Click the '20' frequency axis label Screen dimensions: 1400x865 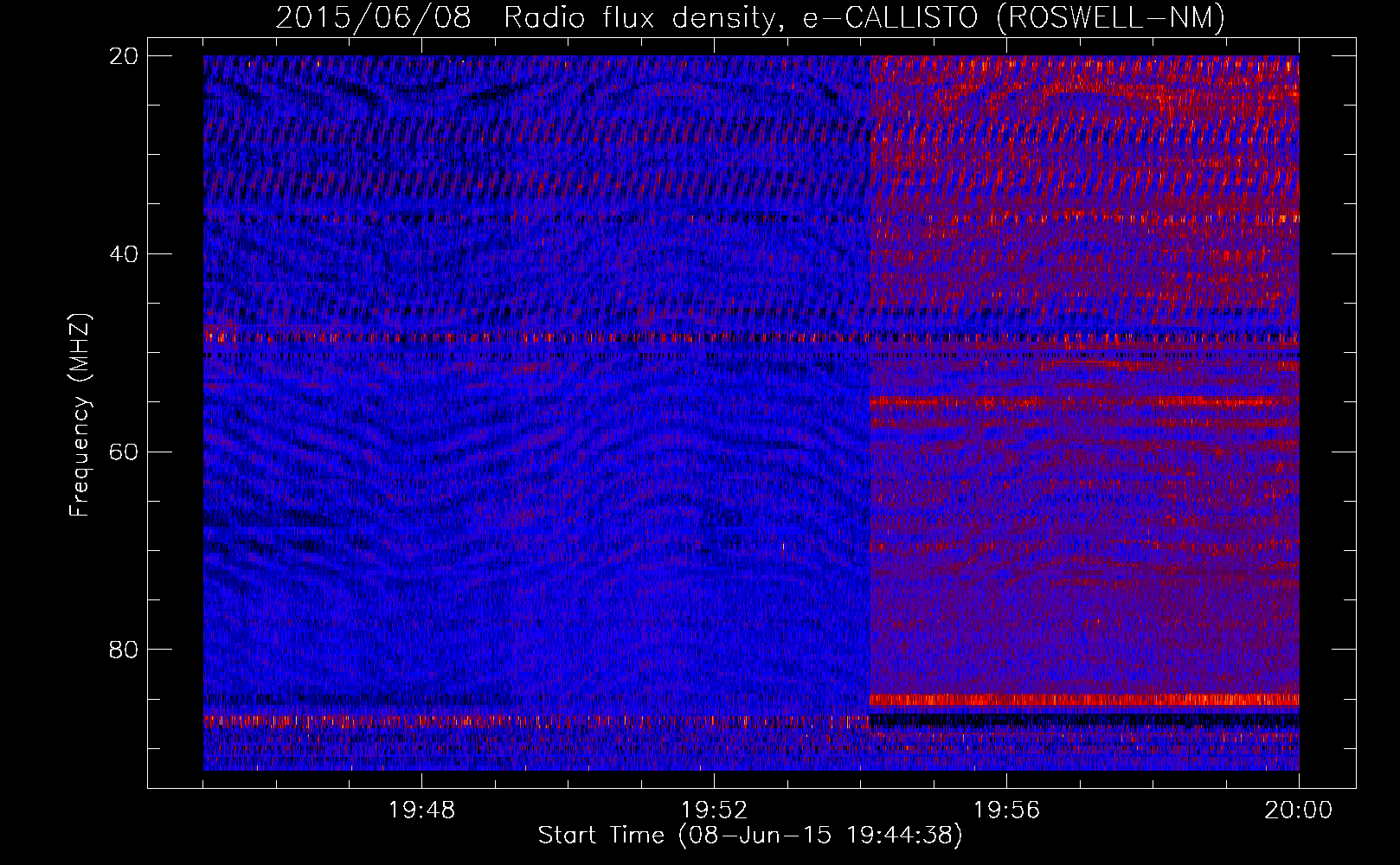(124, 55)
